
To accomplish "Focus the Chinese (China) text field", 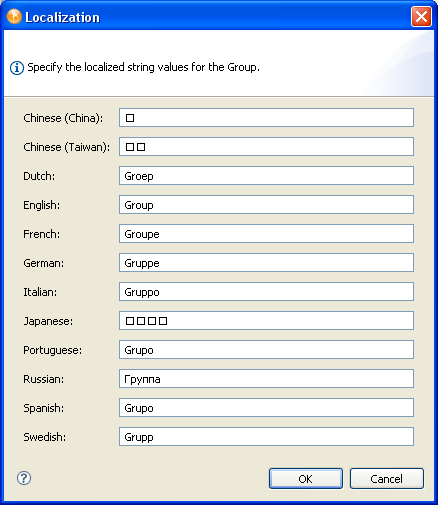I will coord(266,117).
